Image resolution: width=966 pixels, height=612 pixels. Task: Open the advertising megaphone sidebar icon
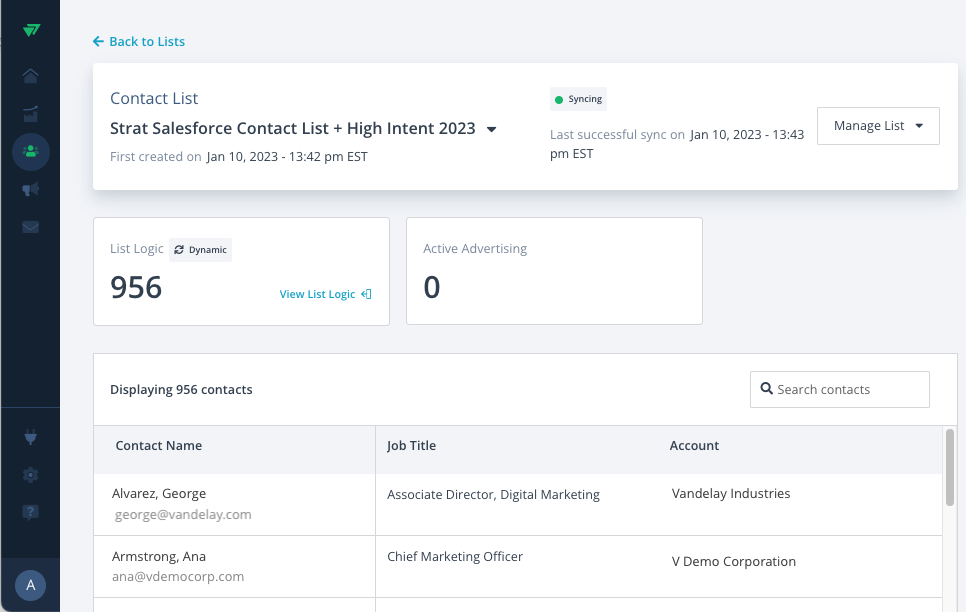click(30, 189)
